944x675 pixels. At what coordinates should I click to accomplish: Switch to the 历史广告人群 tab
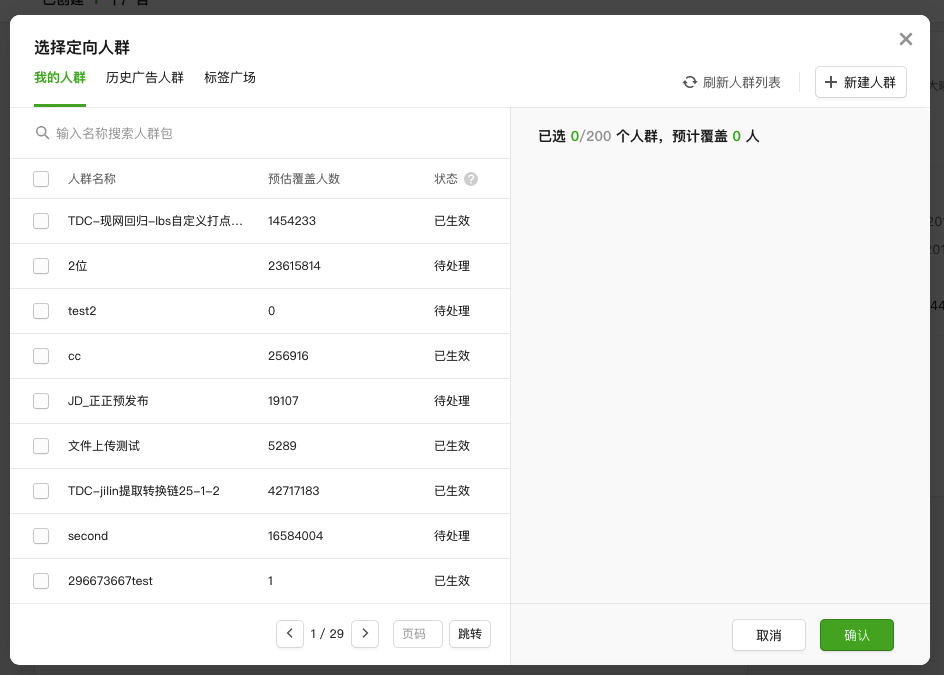pyautogui.click(x=145, y=77)
